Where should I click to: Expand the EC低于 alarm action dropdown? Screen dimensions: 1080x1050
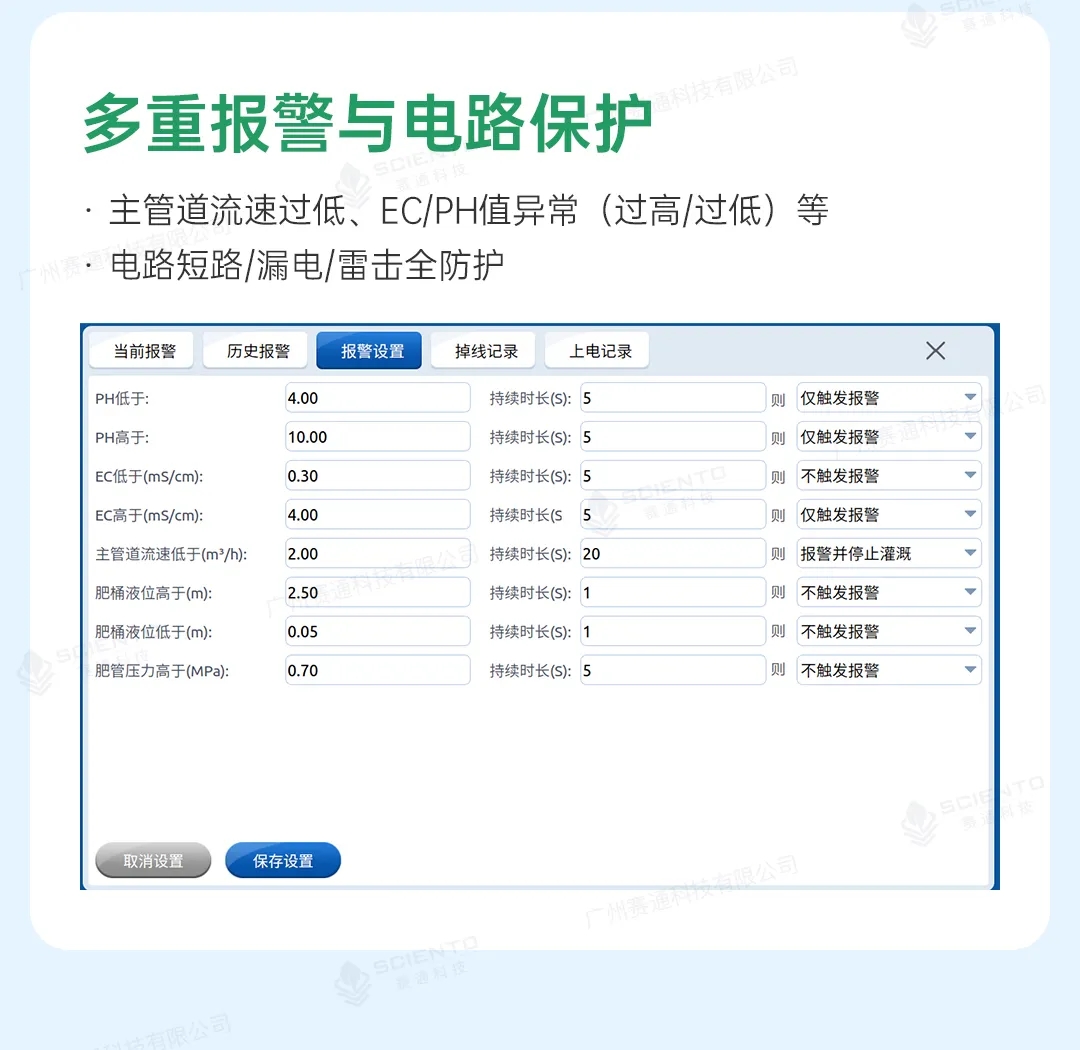click(x=888, y=476)
